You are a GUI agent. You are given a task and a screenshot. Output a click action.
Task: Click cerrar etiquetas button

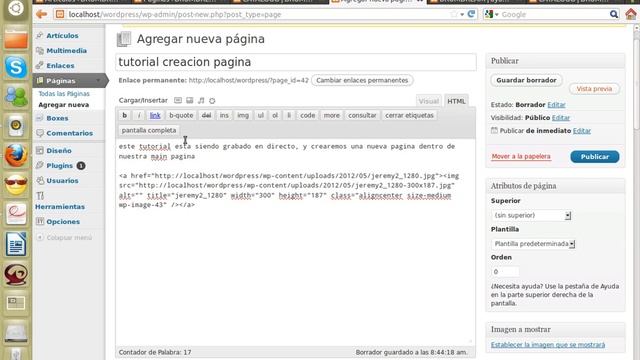pos(409,116)
